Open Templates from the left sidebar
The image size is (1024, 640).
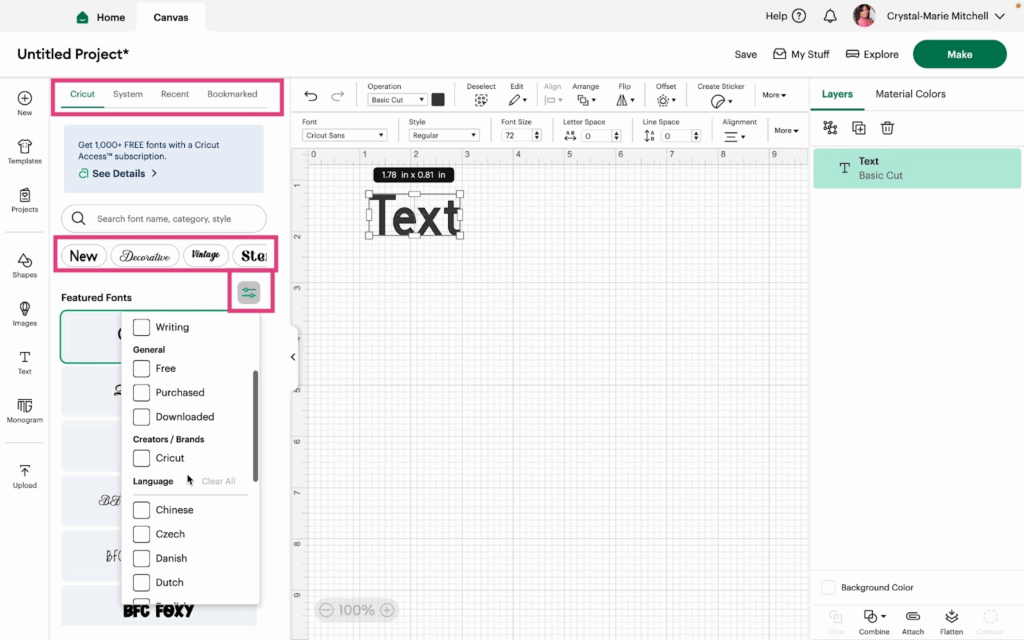click(25, 146)
